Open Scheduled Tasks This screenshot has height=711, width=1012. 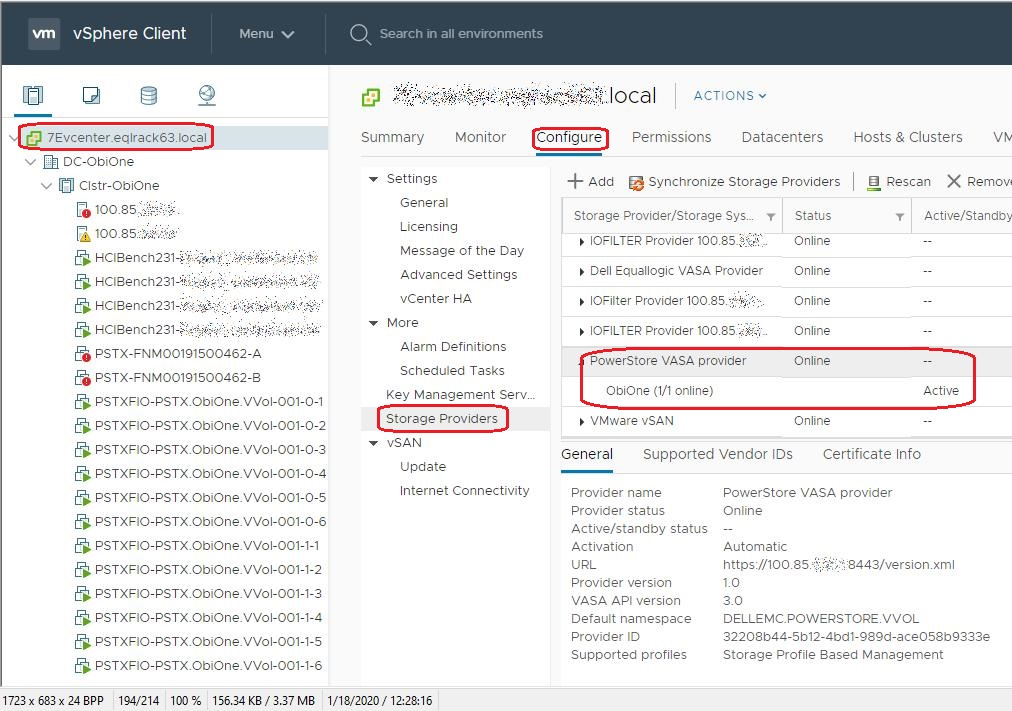[452, 370]
